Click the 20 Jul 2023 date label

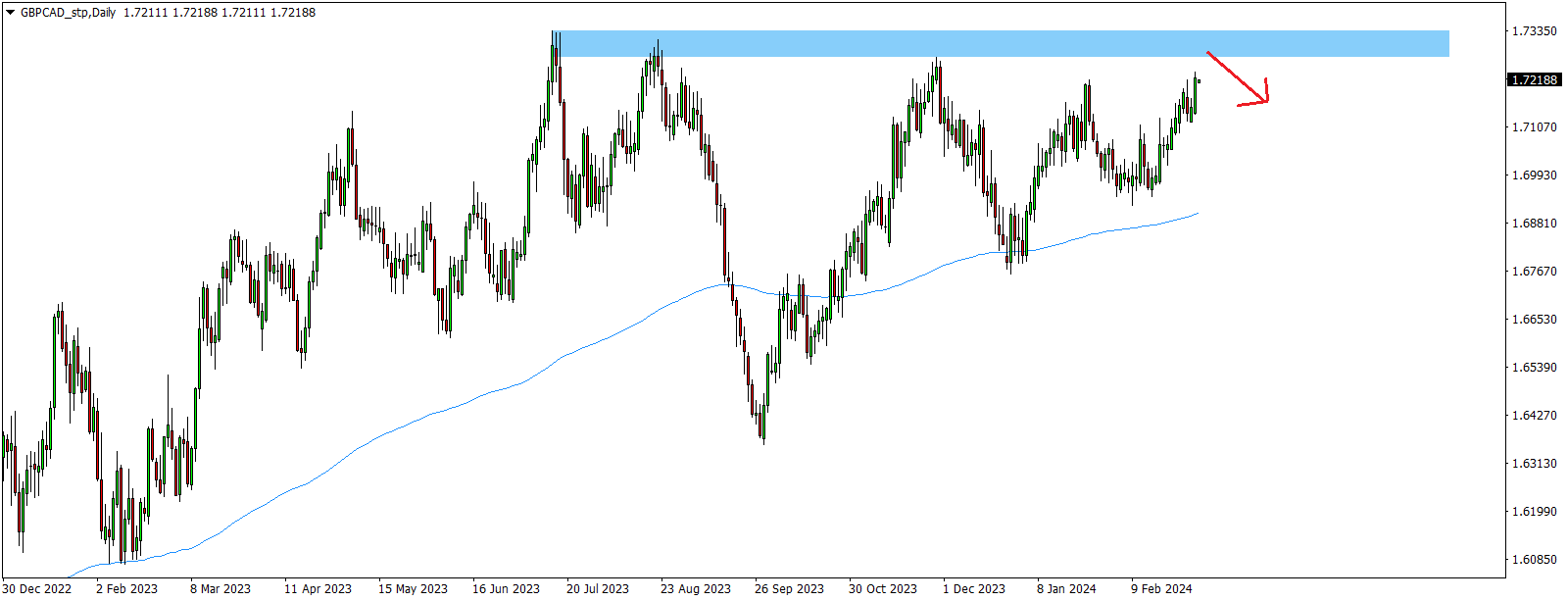point(598,589)
